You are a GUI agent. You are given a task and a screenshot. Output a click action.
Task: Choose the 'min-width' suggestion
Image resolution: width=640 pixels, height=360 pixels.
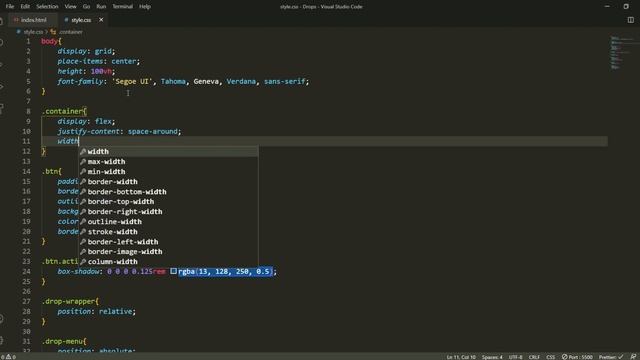click(168, 171)
